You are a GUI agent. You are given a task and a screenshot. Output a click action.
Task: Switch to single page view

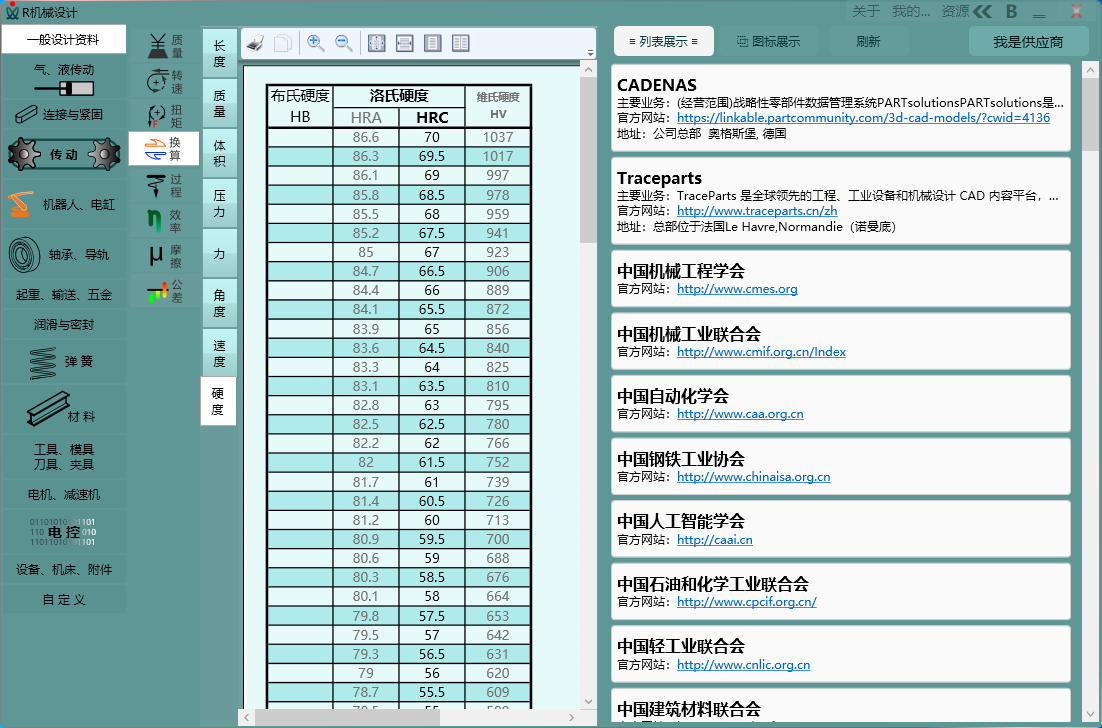[x=433, y=43]
